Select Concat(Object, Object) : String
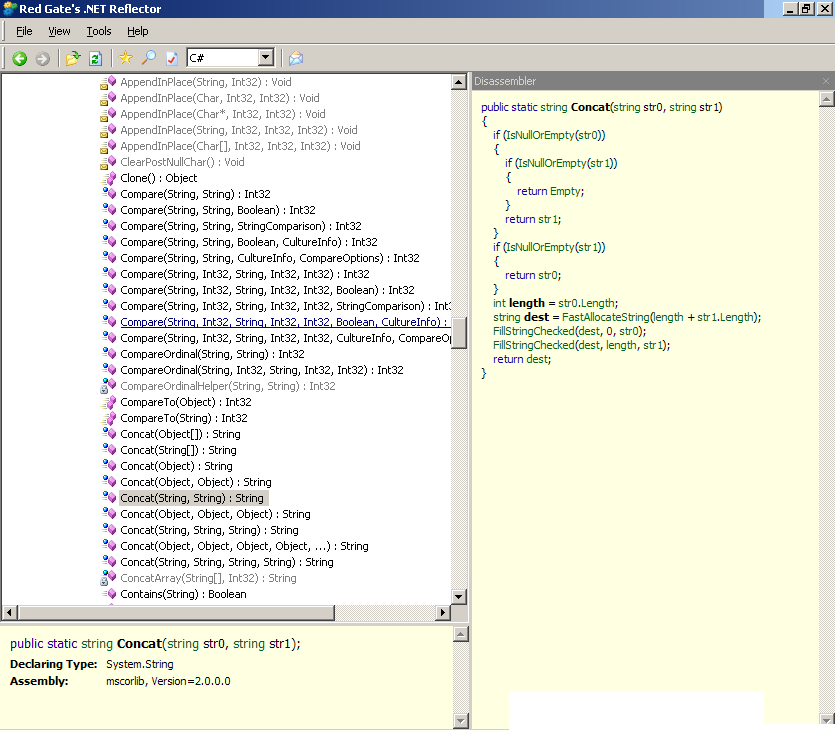 [196, 482]
